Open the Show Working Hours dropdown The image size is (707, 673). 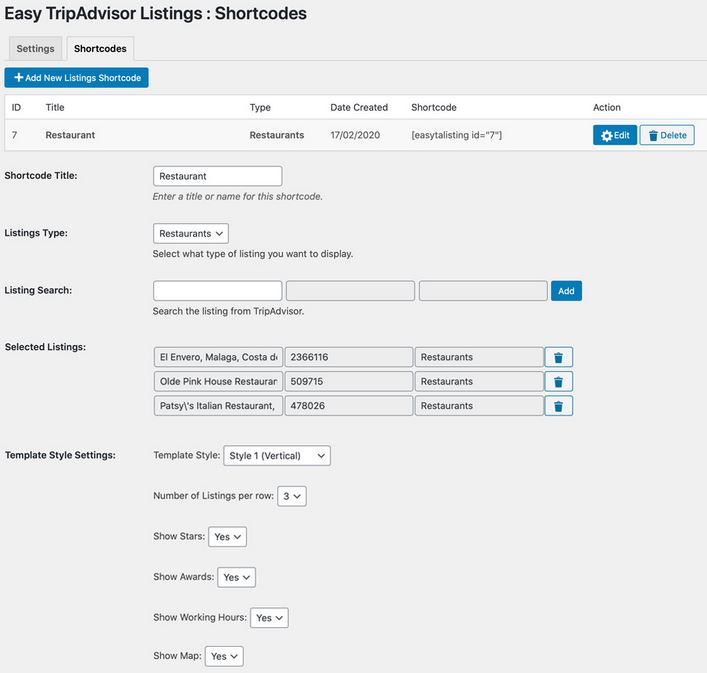pyautogui.click(x=269, y=618)
